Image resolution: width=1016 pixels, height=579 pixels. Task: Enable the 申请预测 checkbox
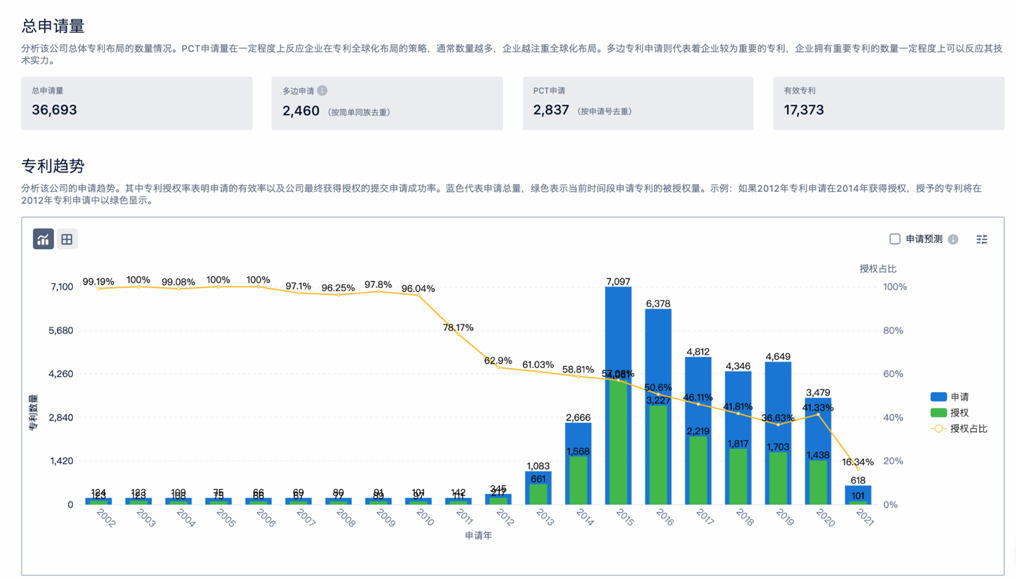point(895,239)
